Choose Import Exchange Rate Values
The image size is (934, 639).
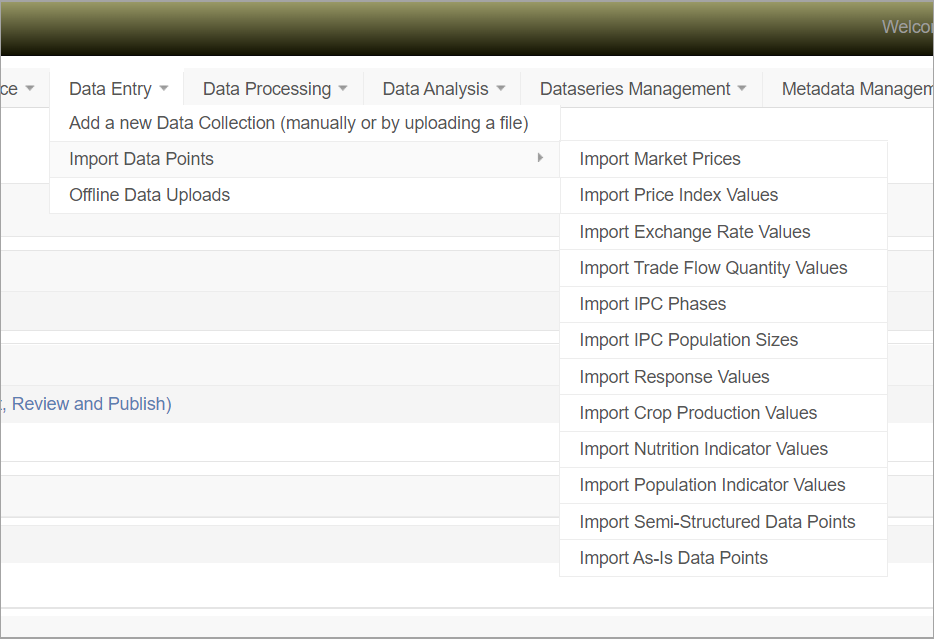(695, 232)
